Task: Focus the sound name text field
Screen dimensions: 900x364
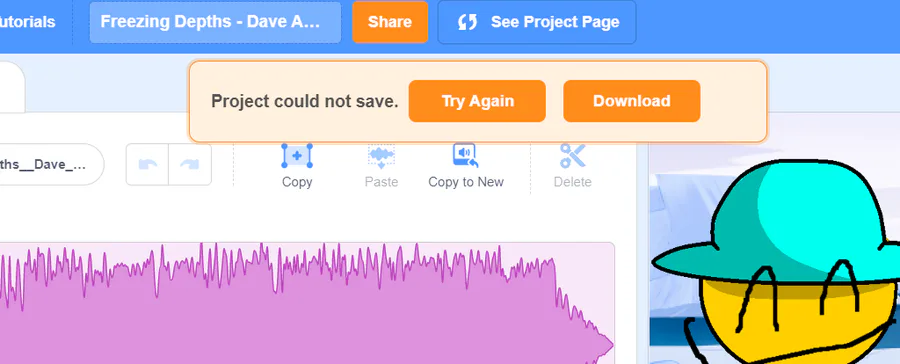Action: tap(49, 165)
